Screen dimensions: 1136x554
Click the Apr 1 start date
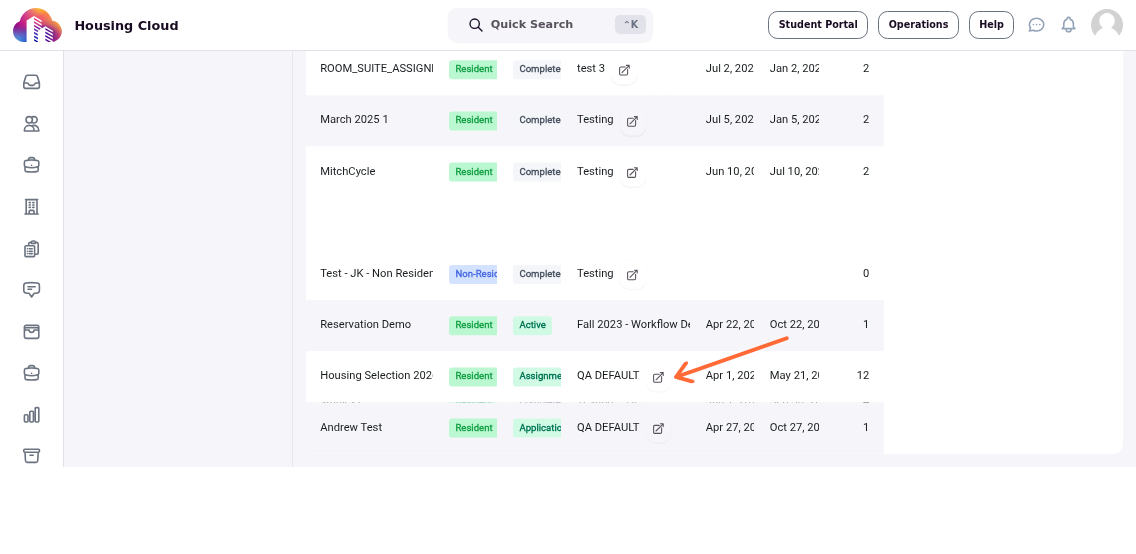pyautogui.click(x=730, y=376)
